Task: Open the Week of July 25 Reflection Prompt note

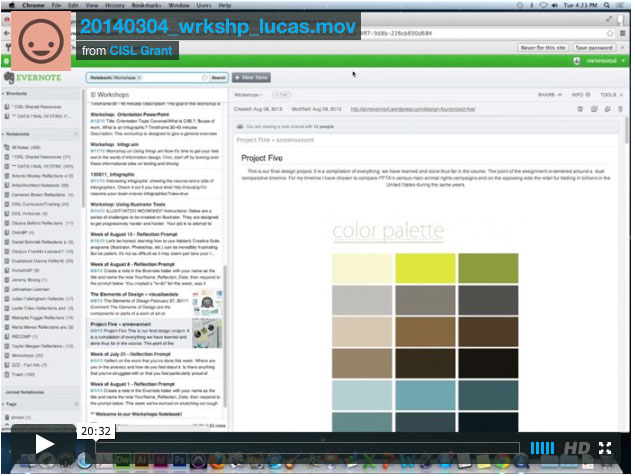Action: tap(155, 364)
